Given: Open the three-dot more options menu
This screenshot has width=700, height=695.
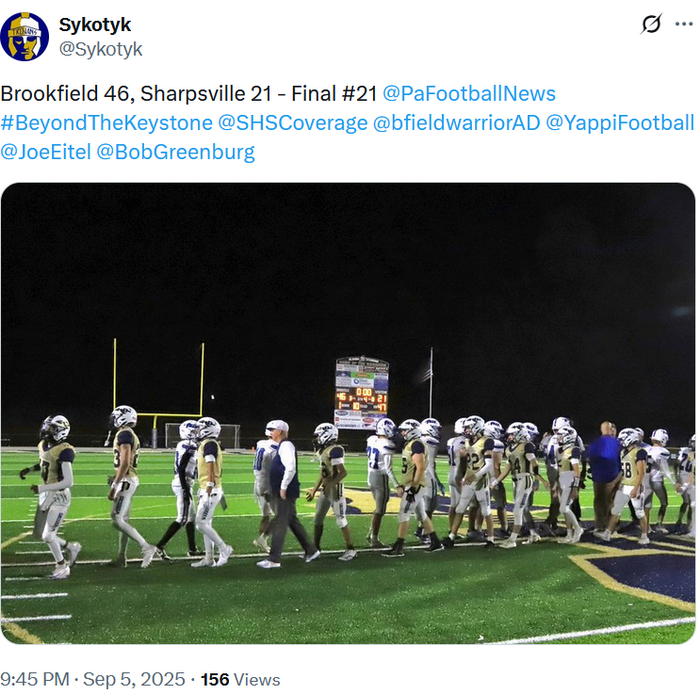Looking at the screenshot, I should pos(684,24).
